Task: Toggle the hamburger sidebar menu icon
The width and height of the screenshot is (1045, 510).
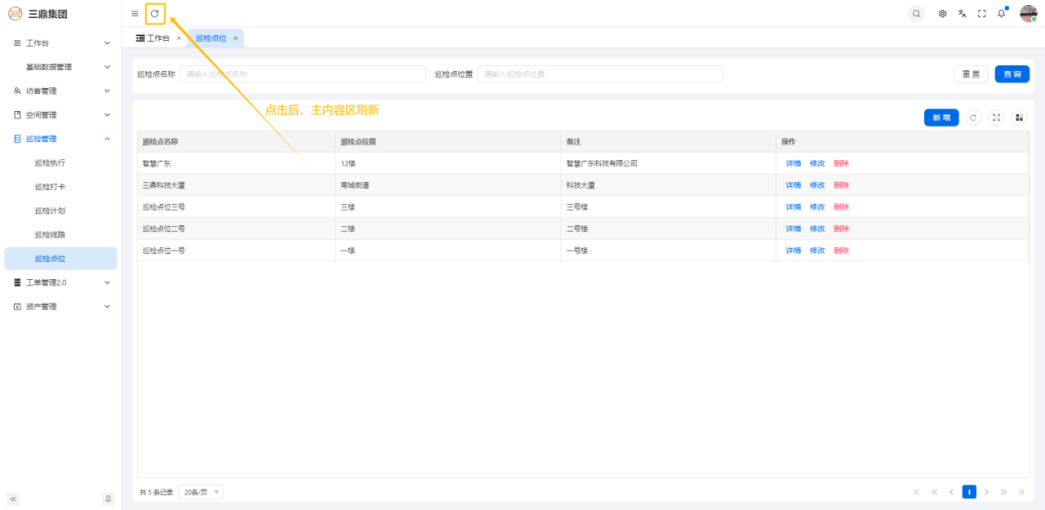Action: tap(135, 13)
